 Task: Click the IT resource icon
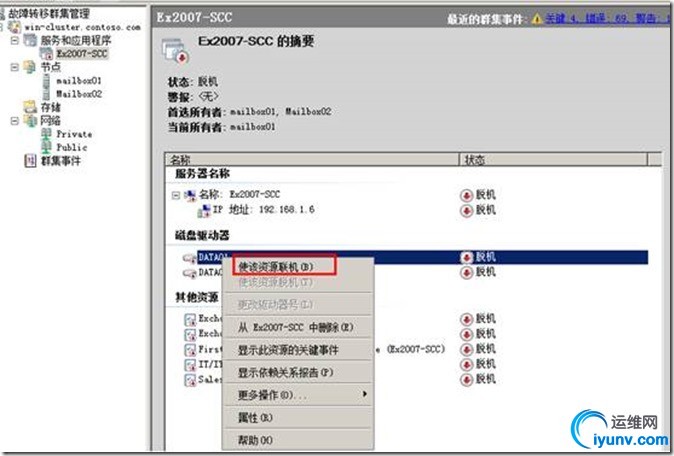click(x=190, y=365)
